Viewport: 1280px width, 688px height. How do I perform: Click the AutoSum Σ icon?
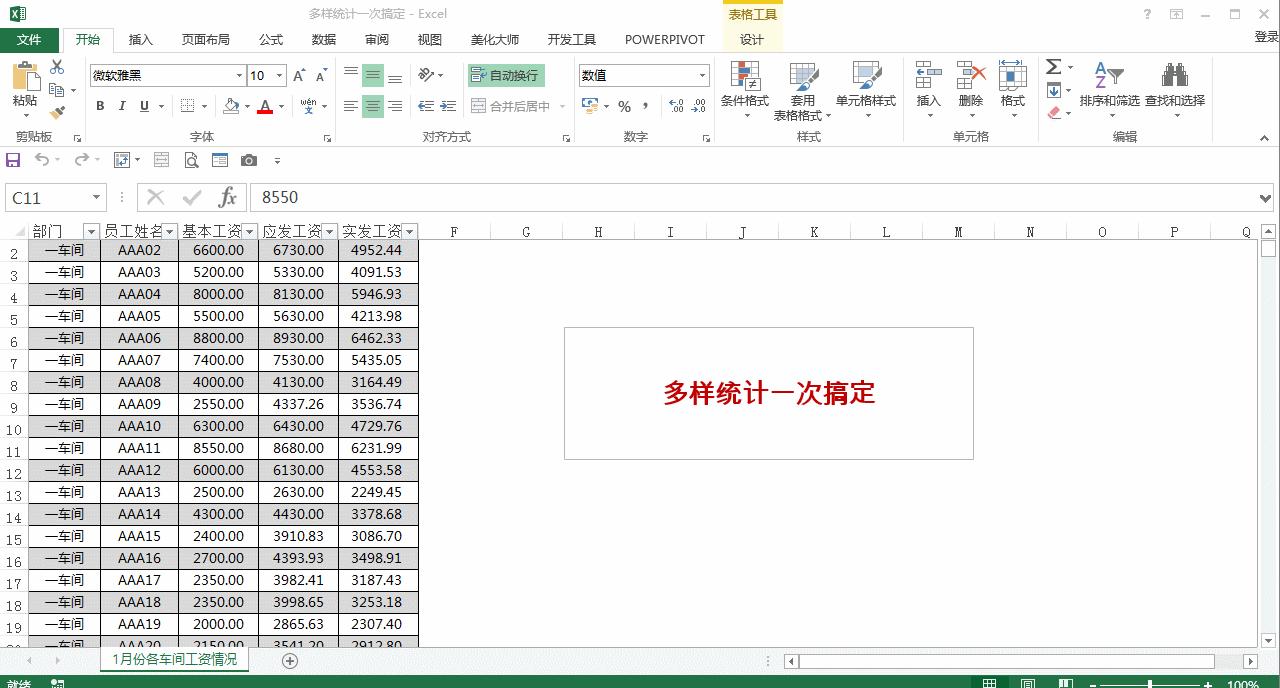tap(1051, 67)
